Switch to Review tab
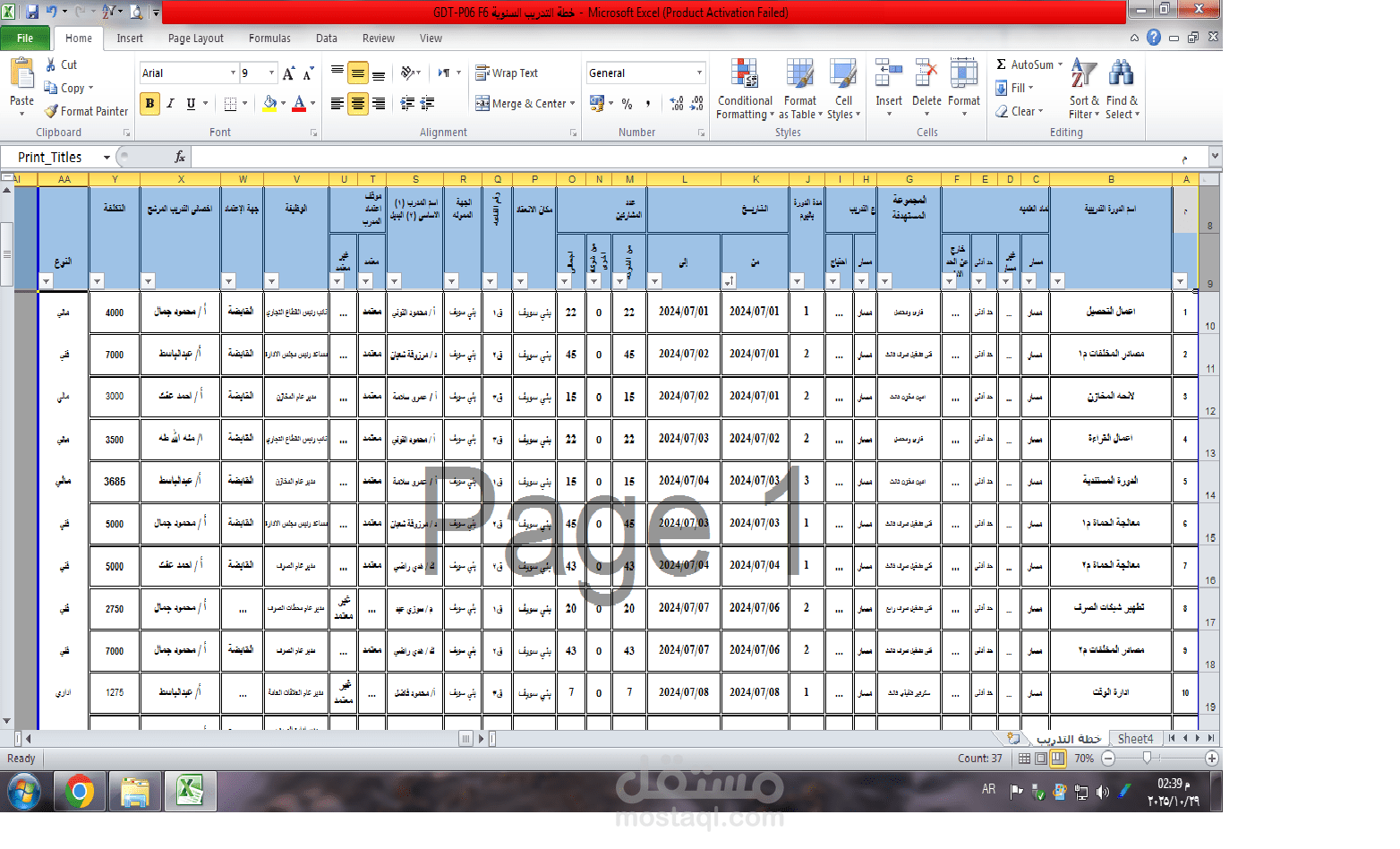Screen dimensions: 1400x849 point(379,39)
